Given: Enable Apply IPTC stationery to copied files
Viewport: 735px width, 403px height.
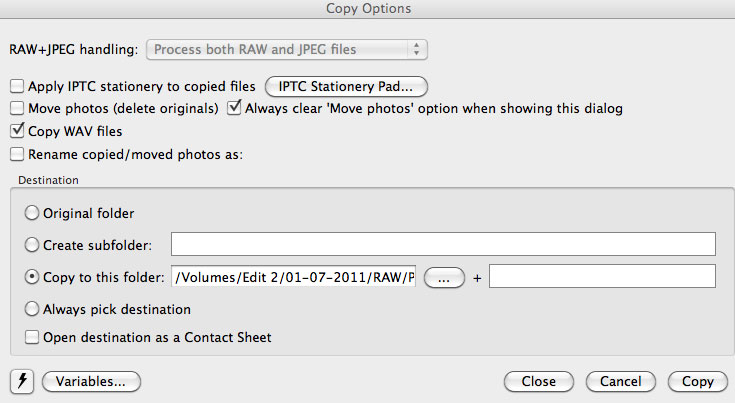Looking at the screenshot, I should (x=17, y=86).
